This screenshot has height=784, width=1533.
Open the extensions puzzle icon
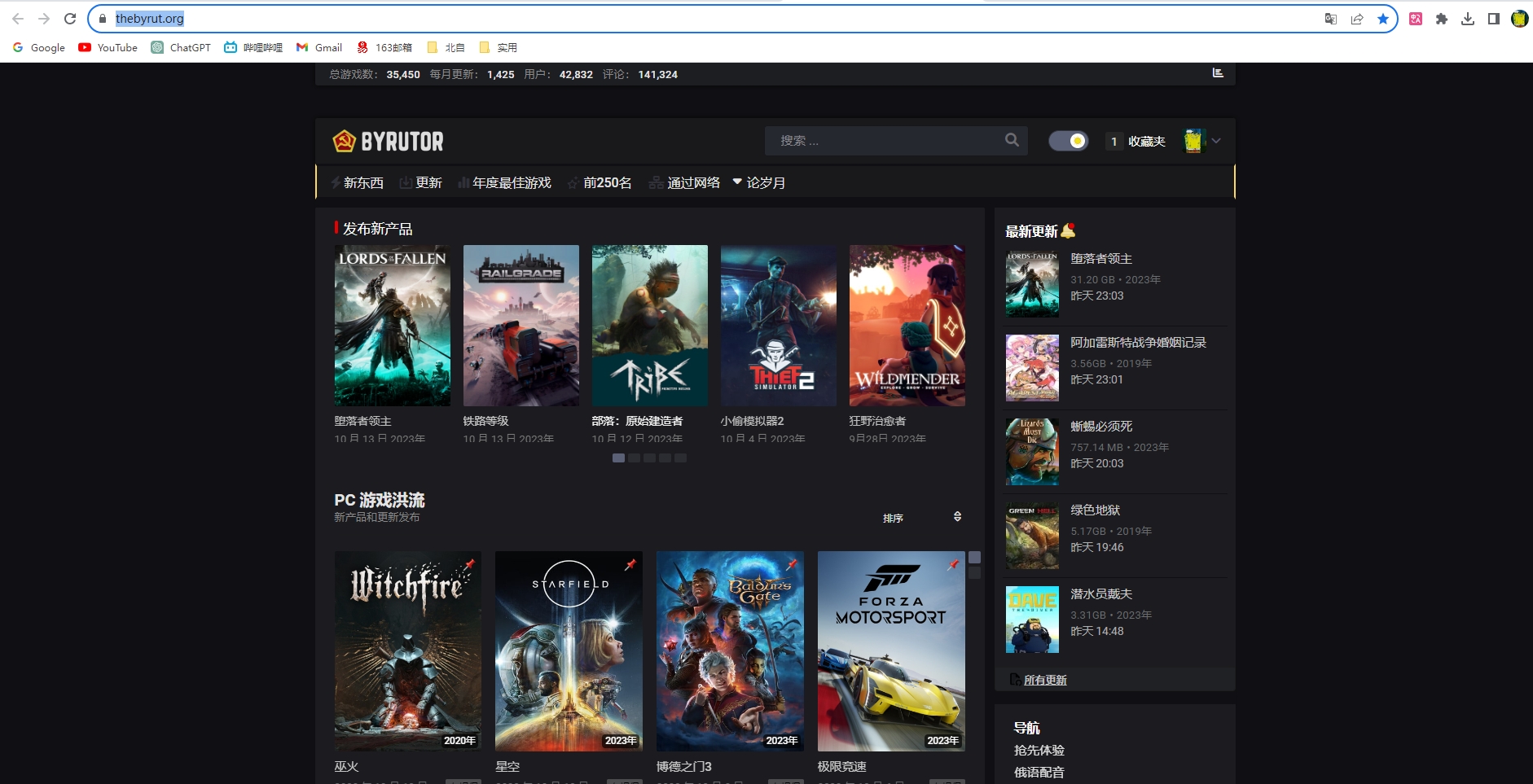pos(1442,19)
